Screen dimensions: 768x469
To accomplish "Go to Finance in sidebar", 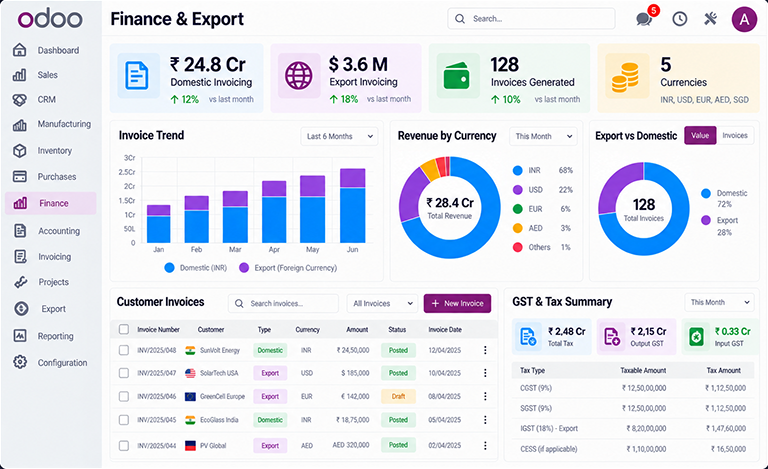I will [50, 203].
